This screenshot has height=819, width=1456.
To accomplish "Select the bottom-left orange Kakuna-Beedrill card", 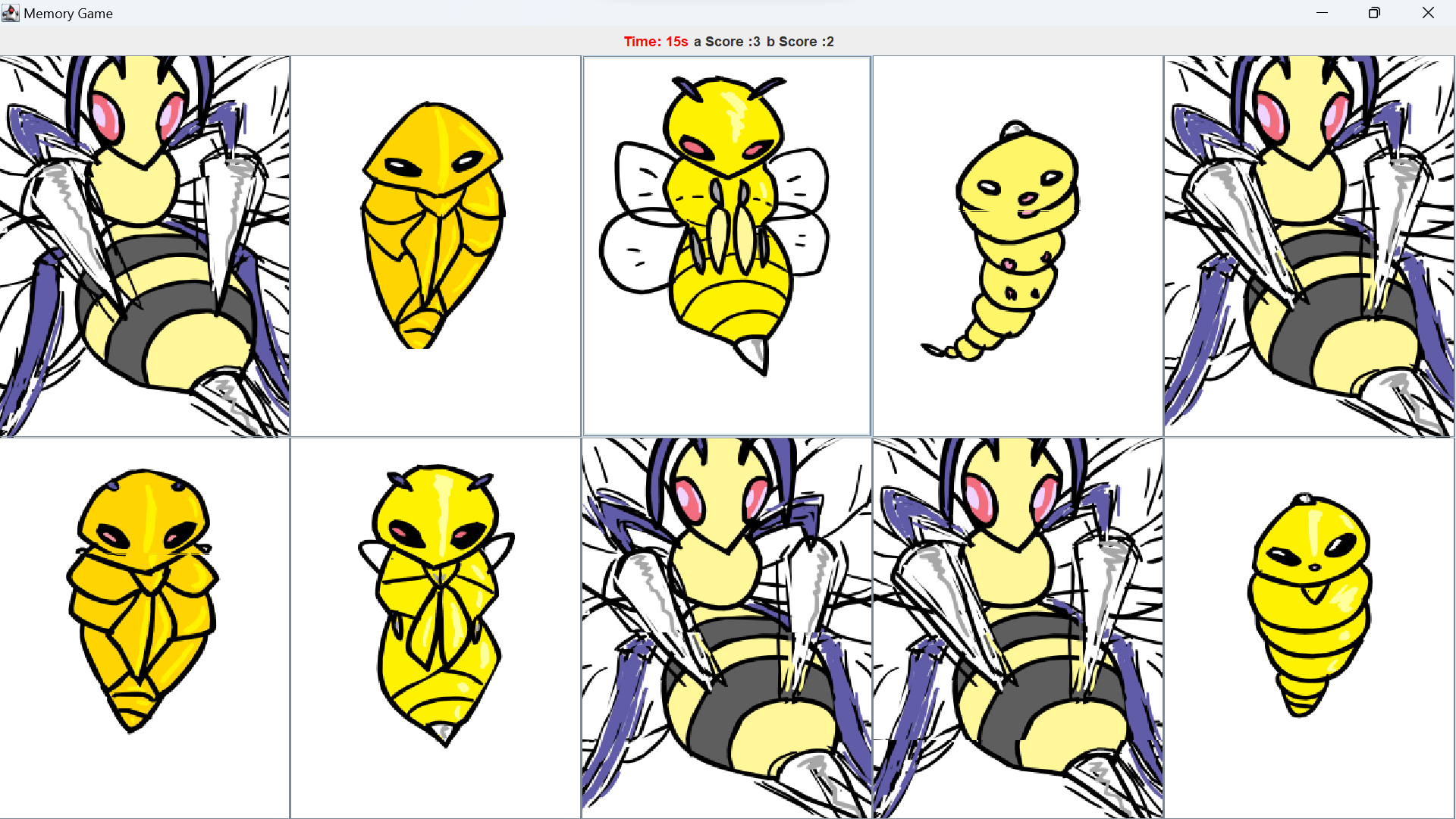I will pos(144,628).
